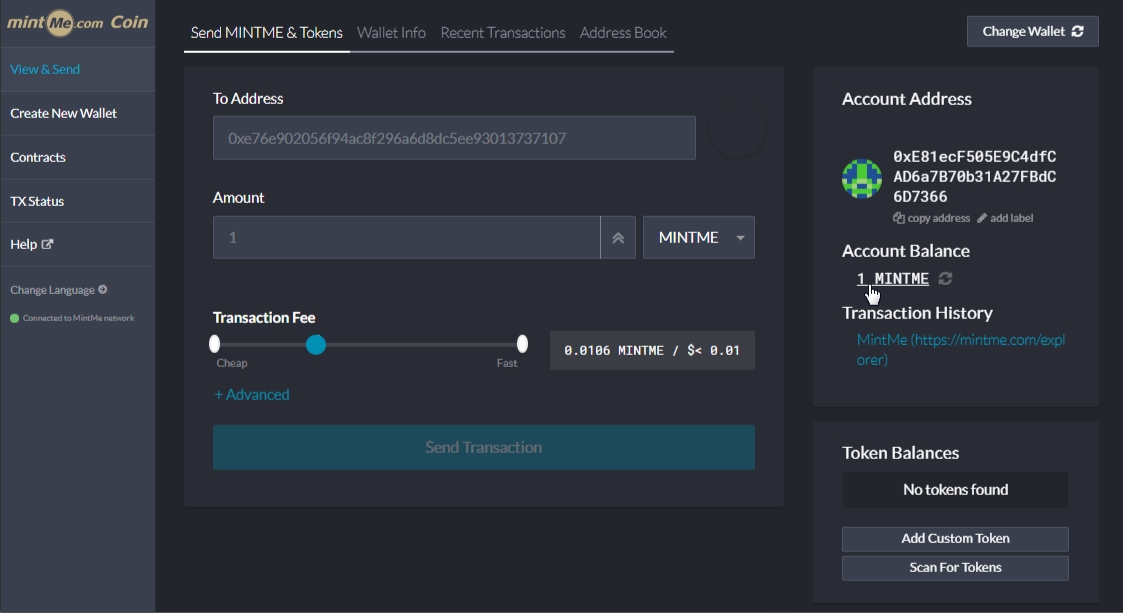Click the send entire balance double-arrow icon
The width and height of the screenshot is (1123, 613).
click(618, 238)
